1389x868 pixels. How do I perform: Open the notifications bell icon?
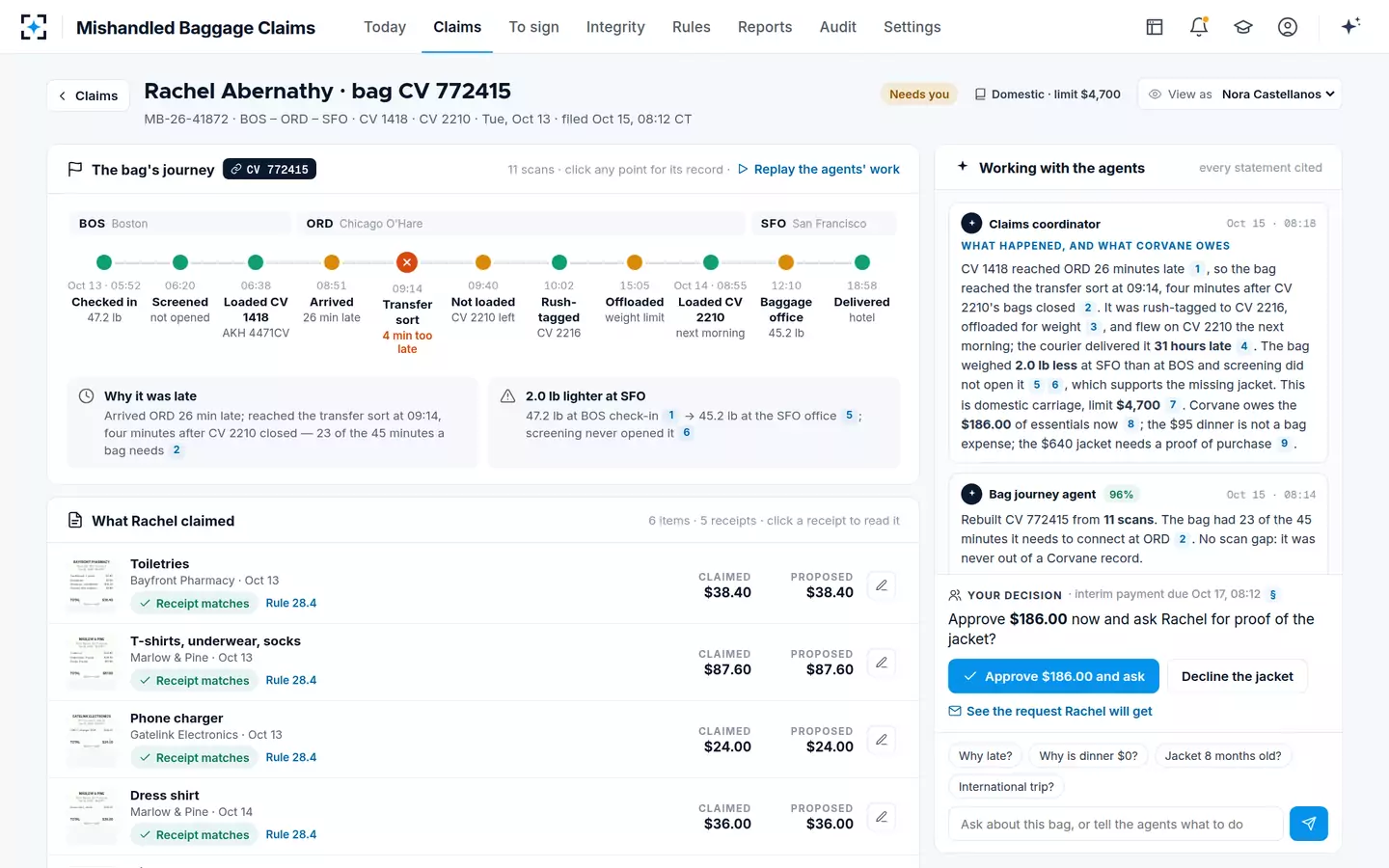[1199, 27]
